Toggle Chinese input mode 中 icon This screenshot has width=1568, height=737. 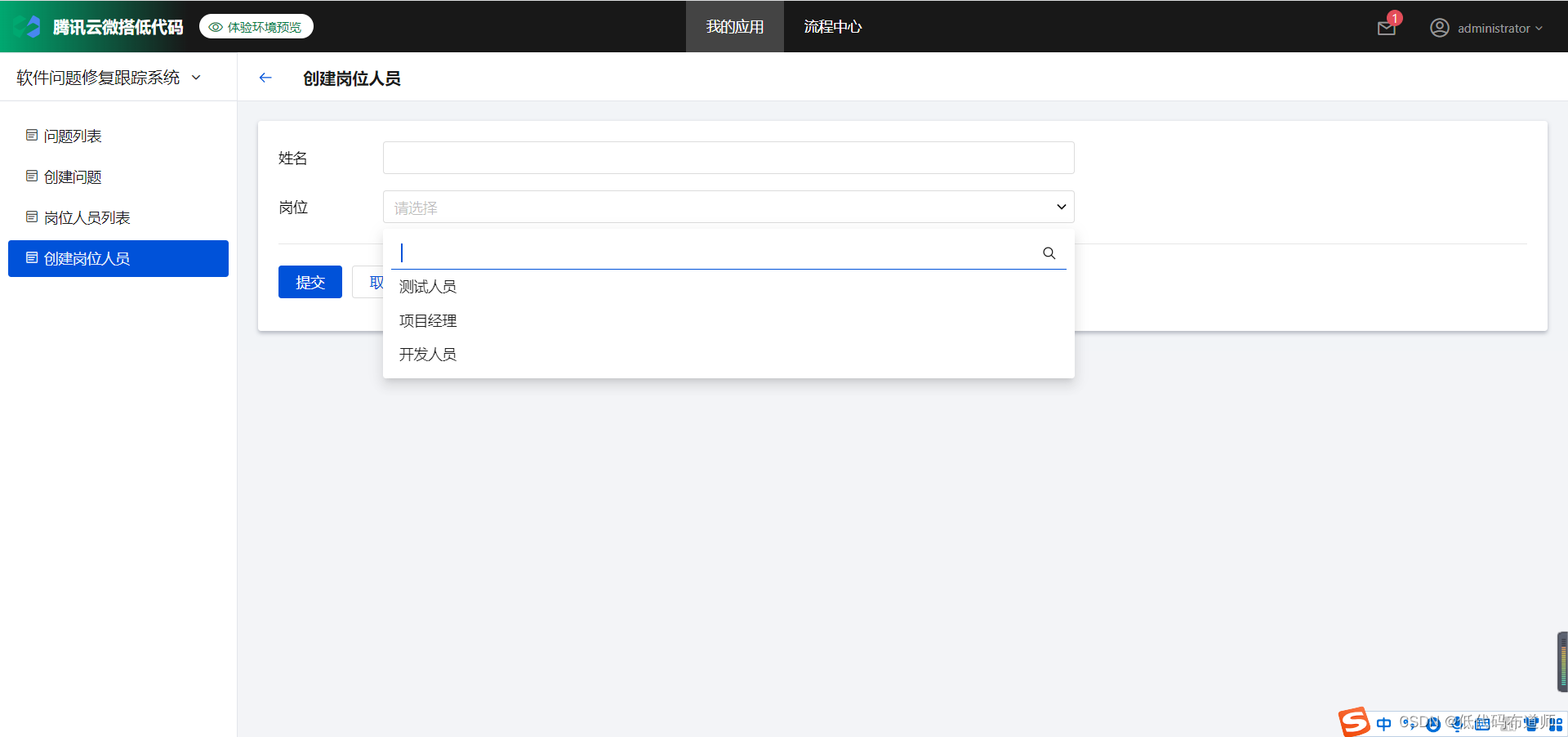click(x=1383, y=724)
